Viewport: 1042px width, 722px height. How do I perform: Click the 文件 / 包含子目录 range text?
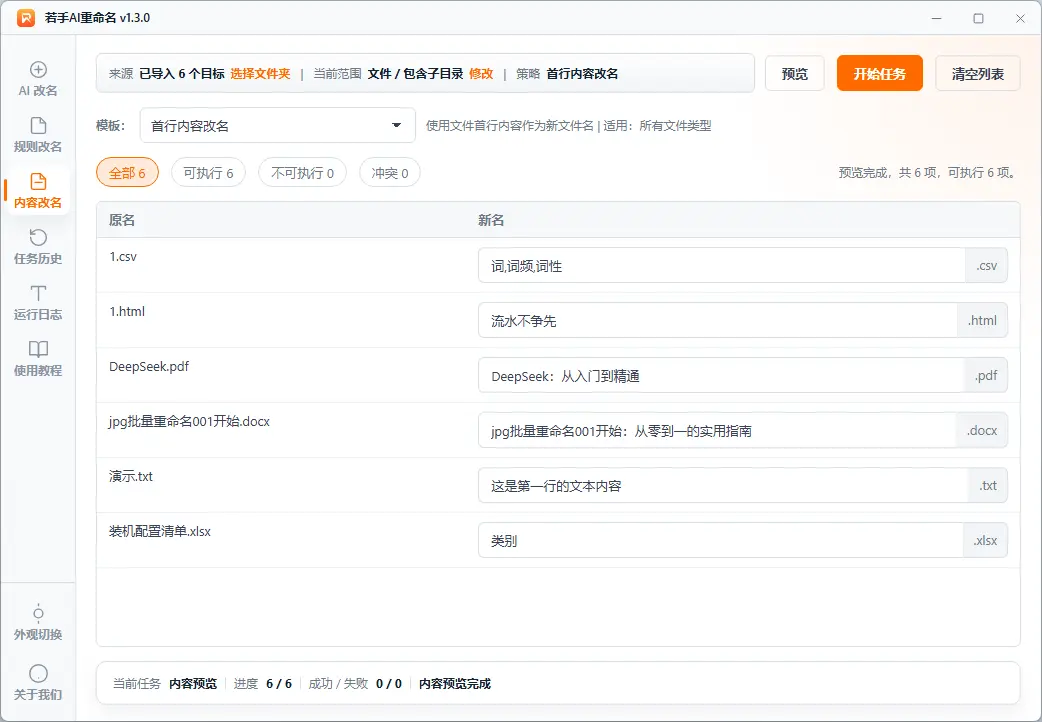415,74
